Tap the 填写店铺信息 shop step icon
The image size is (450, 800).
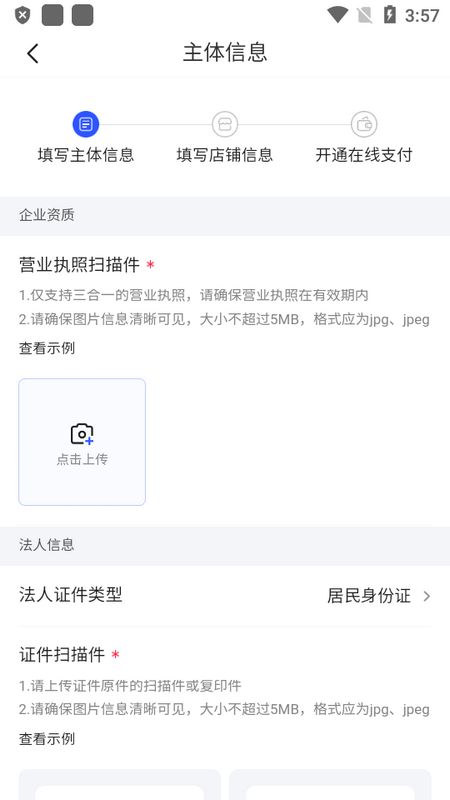click(x=225, y=124)
